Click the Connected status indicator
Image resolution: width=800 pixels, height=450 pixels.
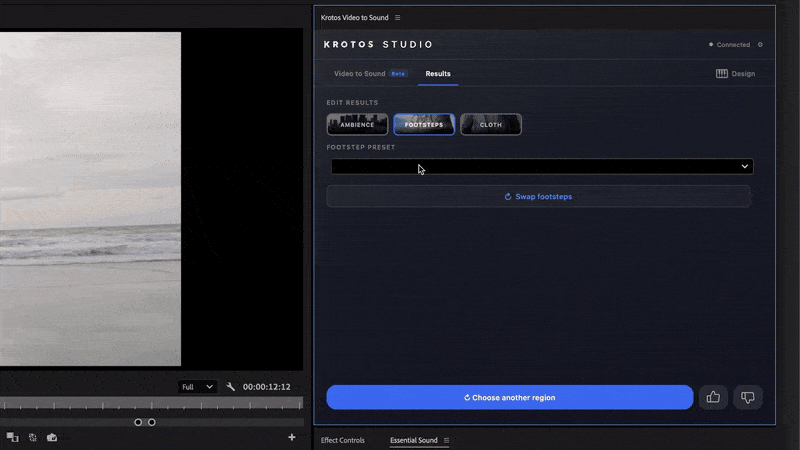[730, 45]
